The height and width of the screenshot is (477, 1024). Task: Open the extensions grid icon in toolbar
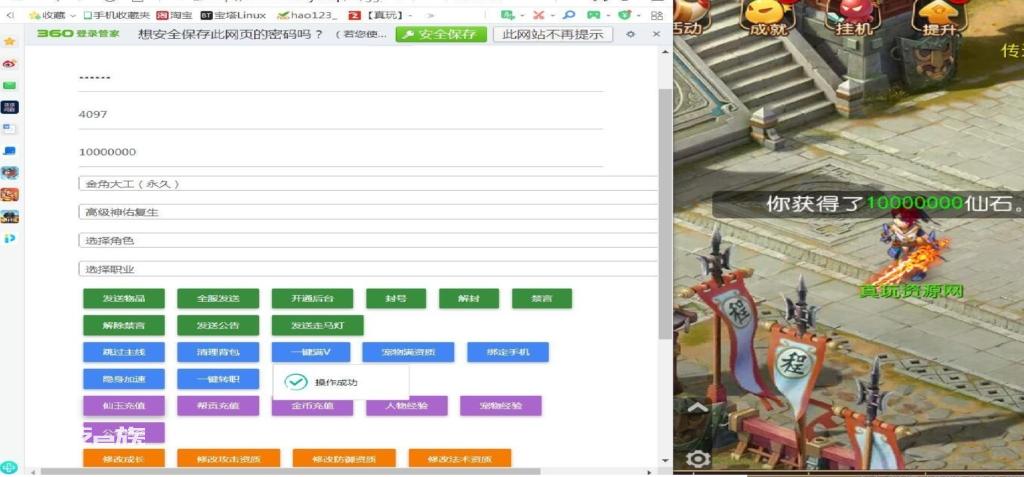click(x=657, y=14)
